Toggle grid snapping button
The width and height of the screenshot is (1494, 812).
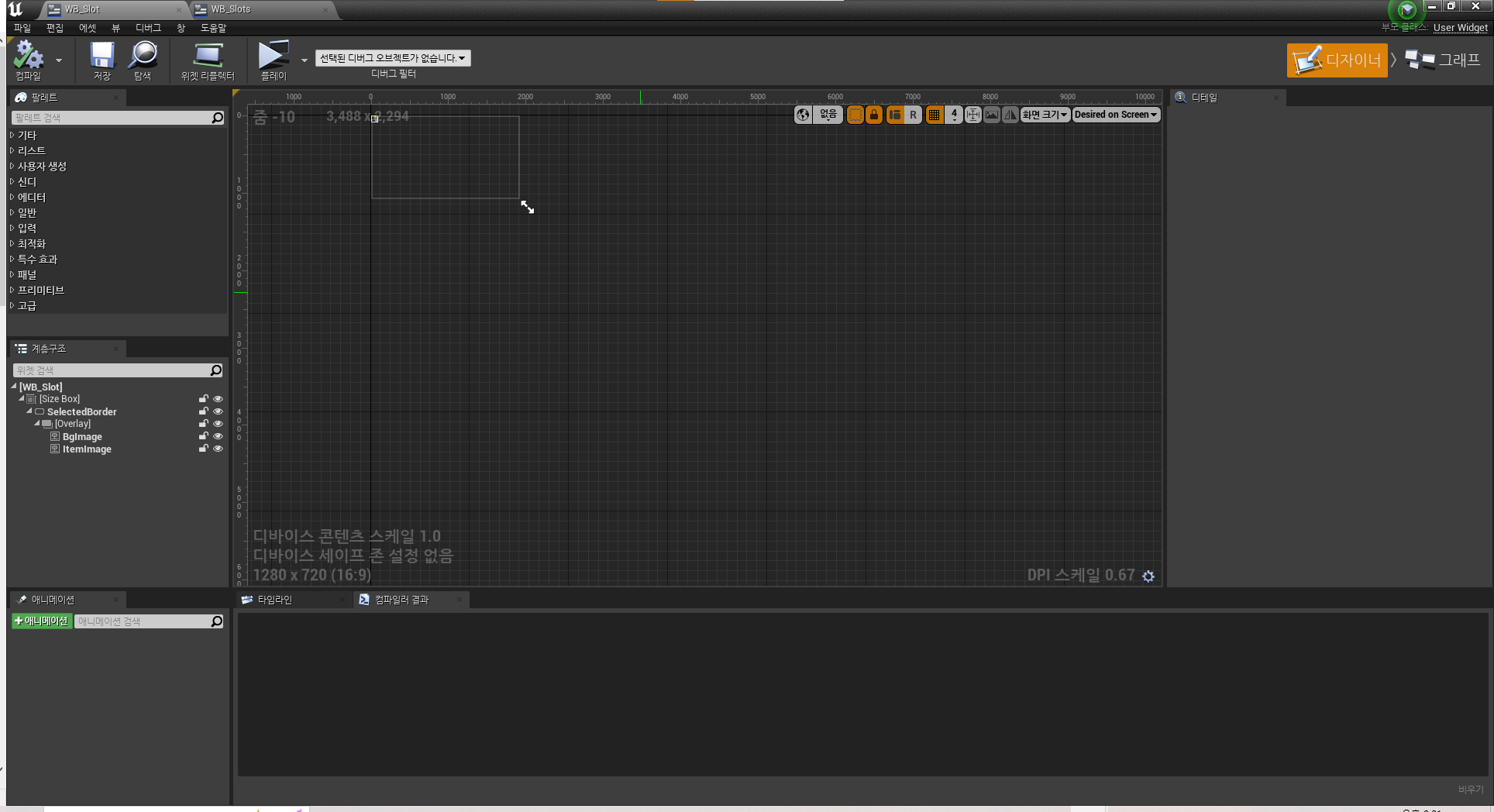point(935,115)
